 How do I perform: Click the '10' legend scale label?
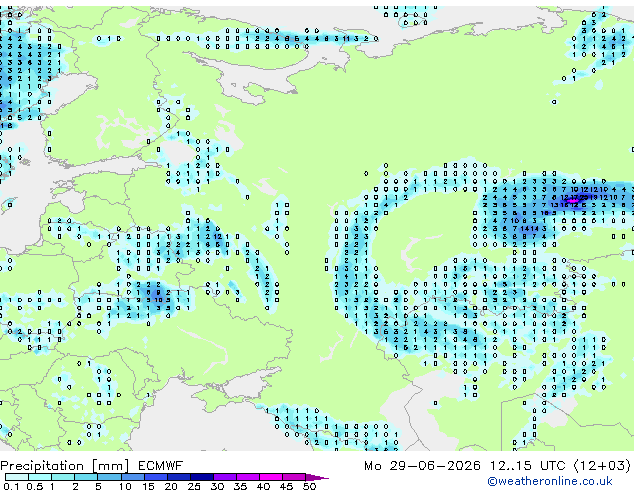point(125,486)
